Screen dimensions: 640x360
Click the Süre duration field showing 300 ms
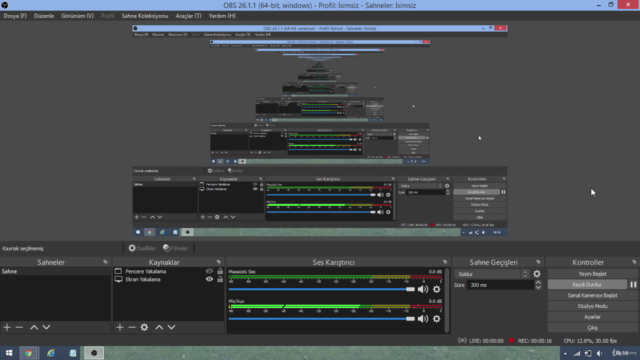point(500,285)
